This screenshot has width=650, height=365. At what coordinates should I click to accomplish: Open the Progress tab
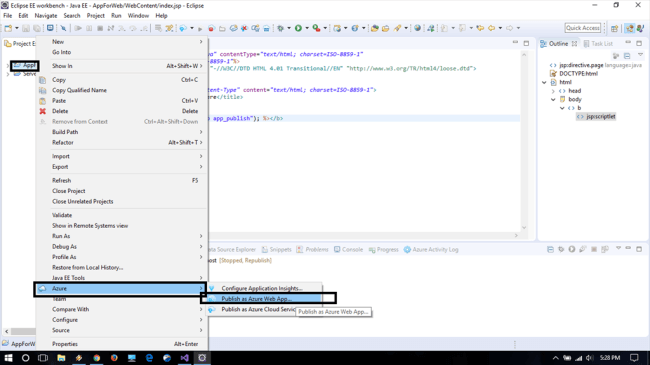[x=383, y=250]
